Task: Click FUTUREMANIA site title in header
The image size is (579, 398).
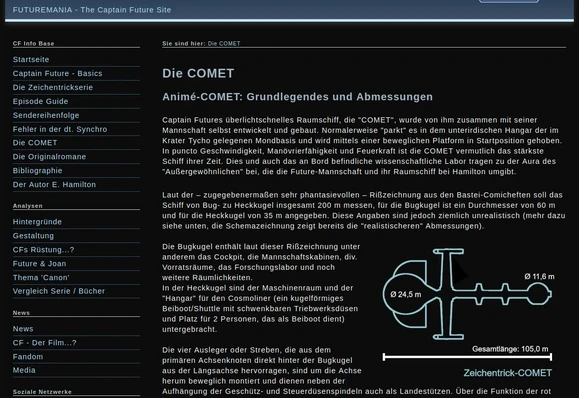Action: (92, 10)
